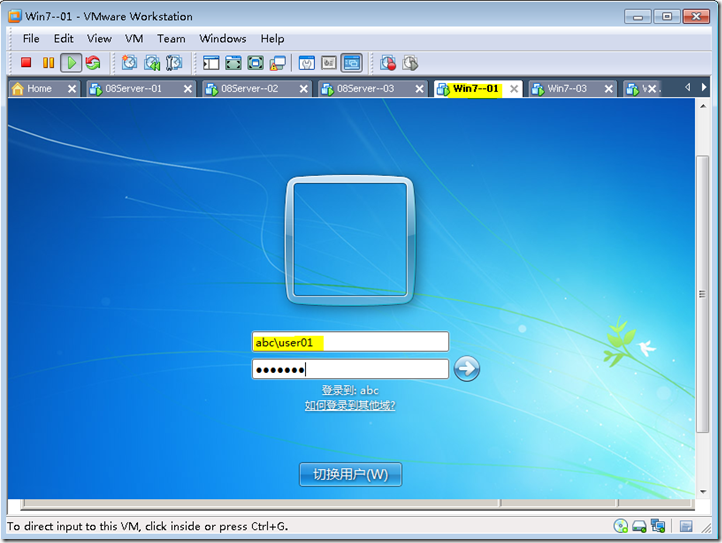Image resolution: width=722 pixels, height=543 pixels.
Task: Power on the VM with green play icon
Action: (71, 63)
